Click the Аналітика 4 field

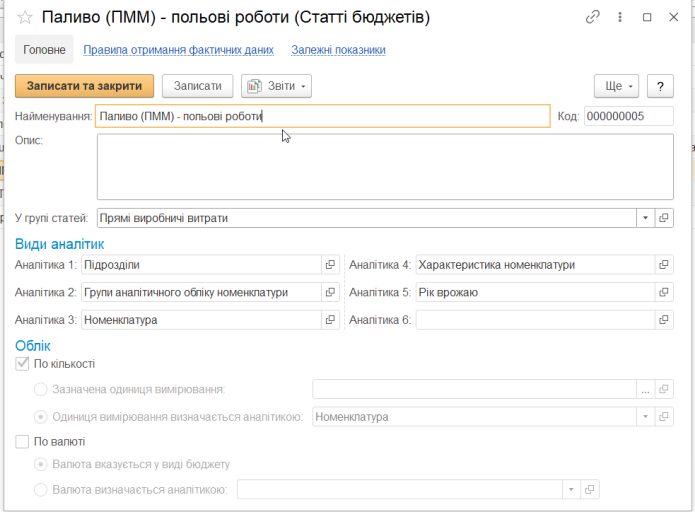click(535, 265)
